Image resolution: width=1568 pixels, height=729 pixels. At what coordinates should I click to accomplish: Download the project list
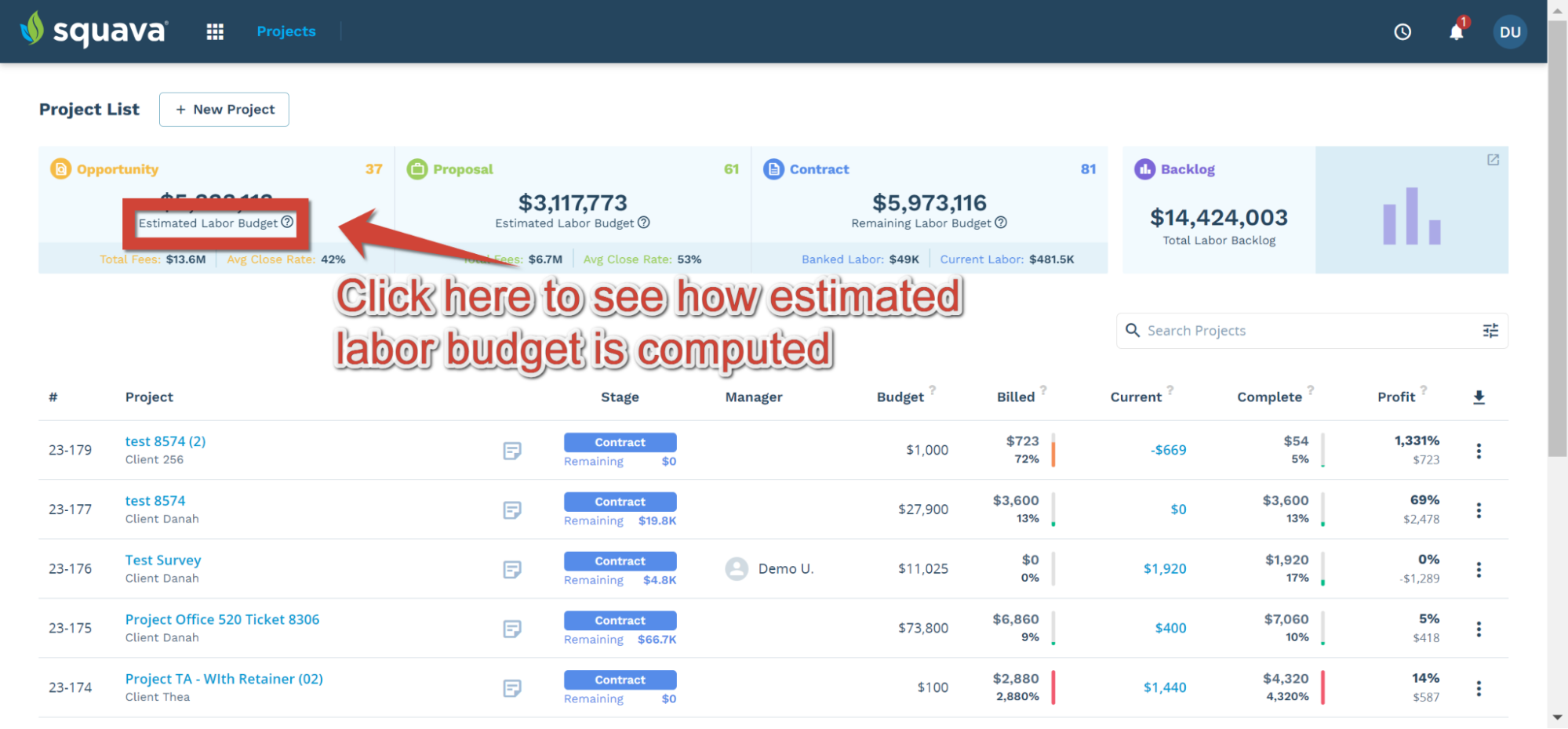pos(1479,397)
